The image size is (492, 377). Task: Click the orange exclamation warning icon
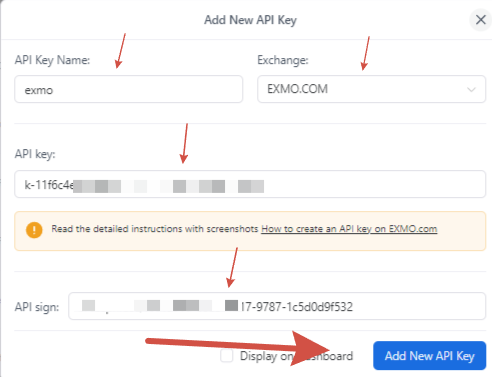pos(34,230)
